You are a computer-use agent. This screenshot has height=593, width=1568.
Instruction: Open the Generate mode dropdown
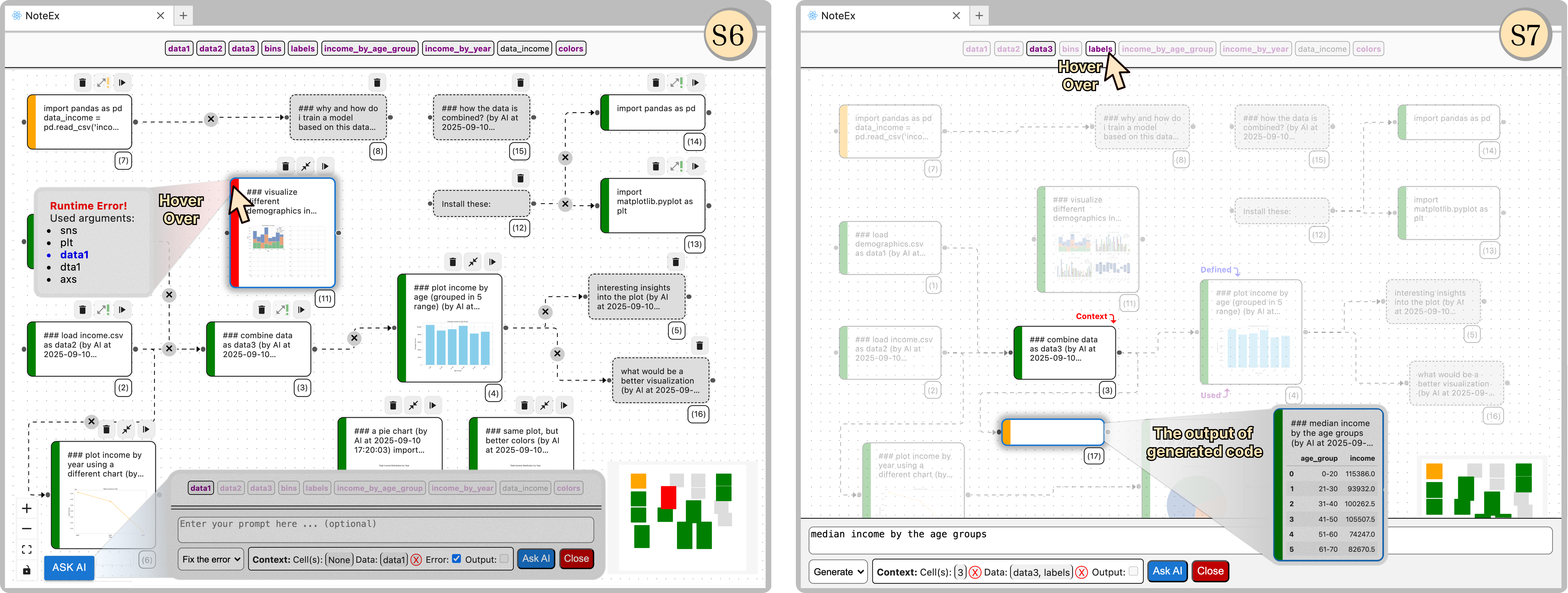pos(838,572)
